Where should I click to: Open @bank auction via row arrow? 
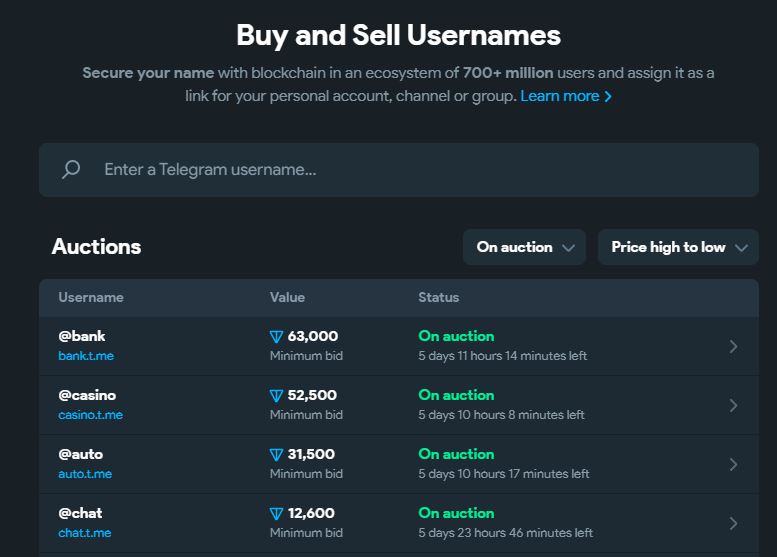(x=733, y=346)
